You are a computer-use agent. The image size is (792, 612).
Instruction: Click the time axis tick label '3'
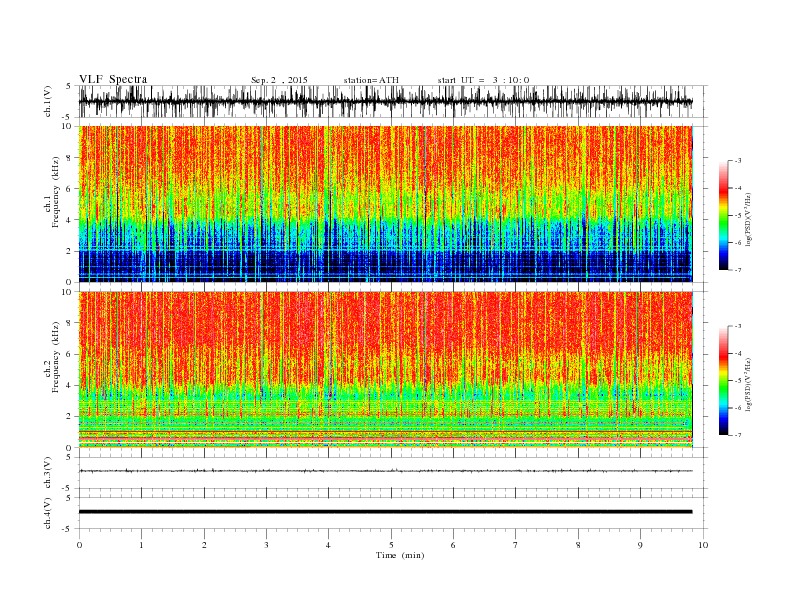pyautogui.click(x=266, y=545)
